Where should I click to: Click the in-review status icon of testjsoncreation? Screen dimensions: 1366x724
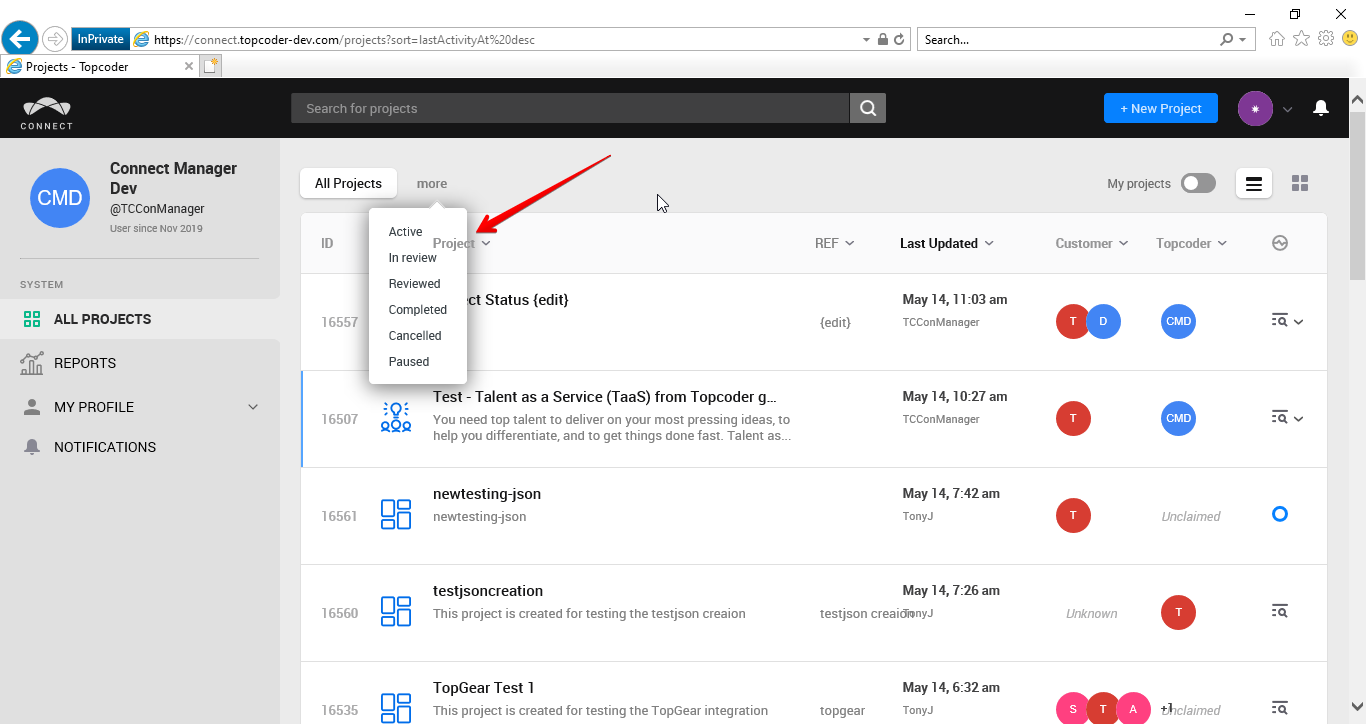tap(1280, 610)
